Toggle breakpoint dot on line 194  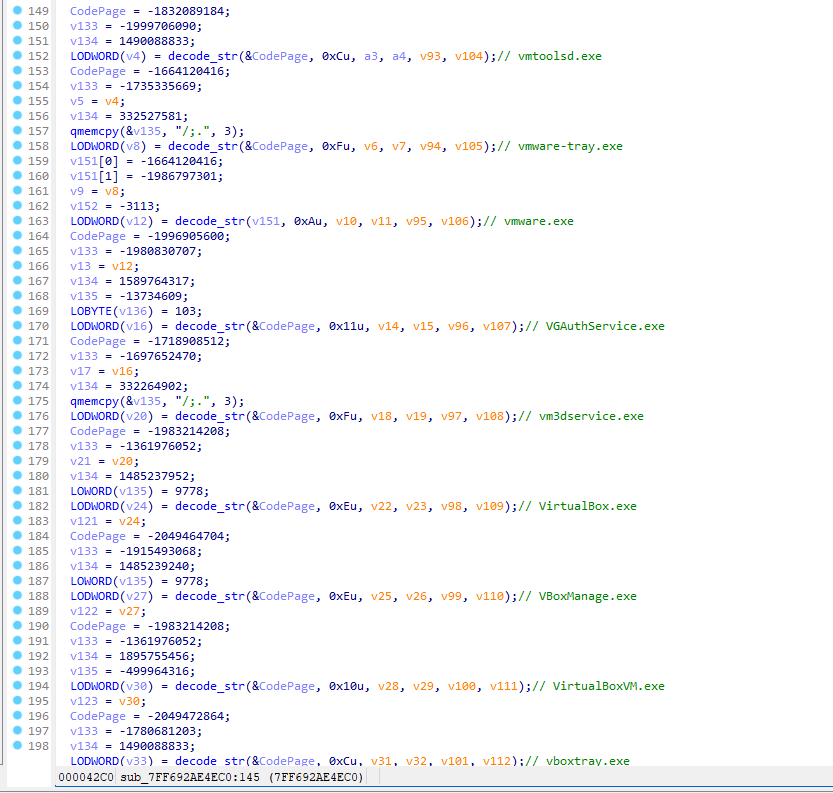pyautogui.click(x=18, y=685)
